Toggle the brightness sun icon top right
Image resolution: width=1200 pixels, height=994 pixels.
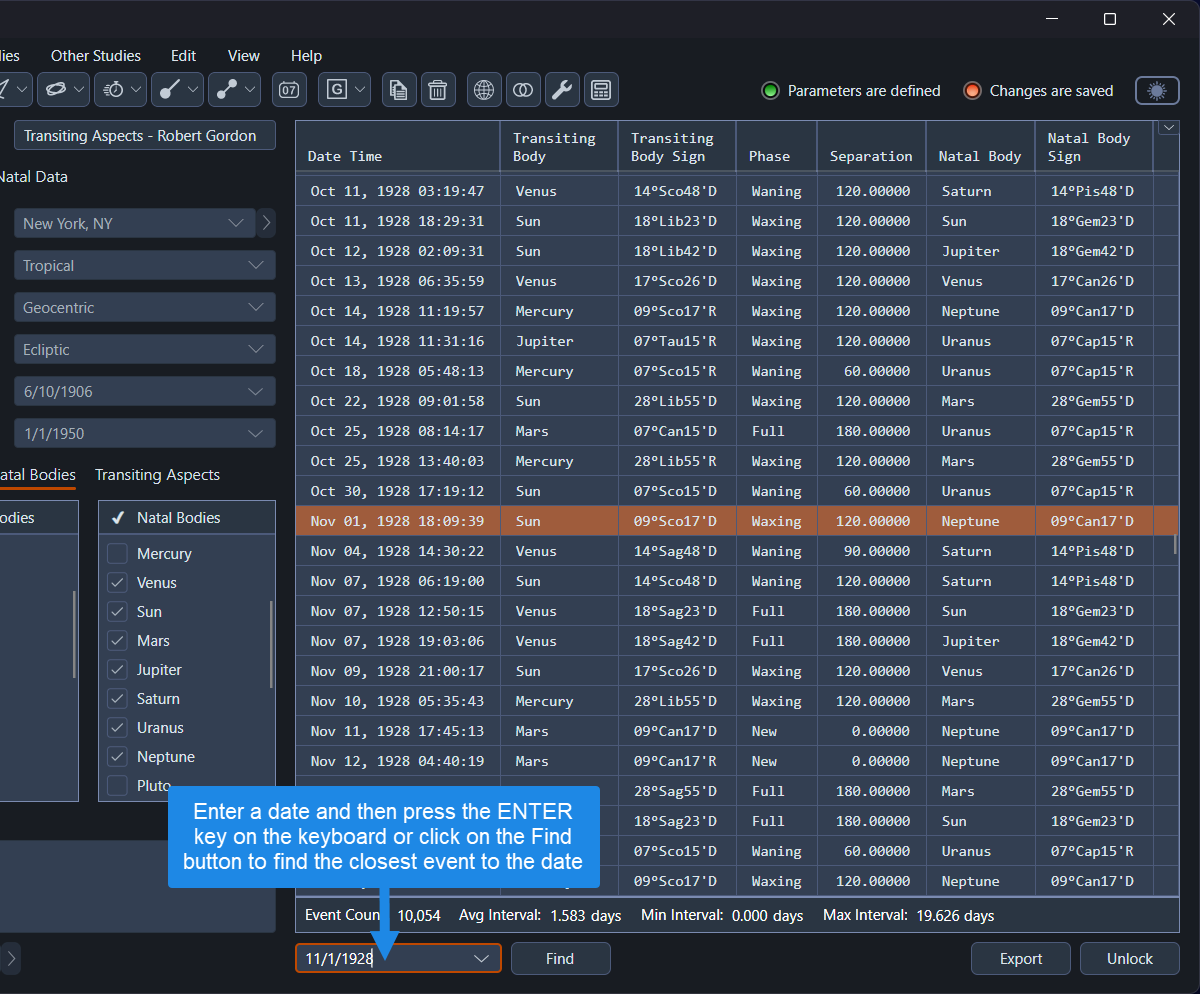pyautogui.click(x=1157, y=90)
